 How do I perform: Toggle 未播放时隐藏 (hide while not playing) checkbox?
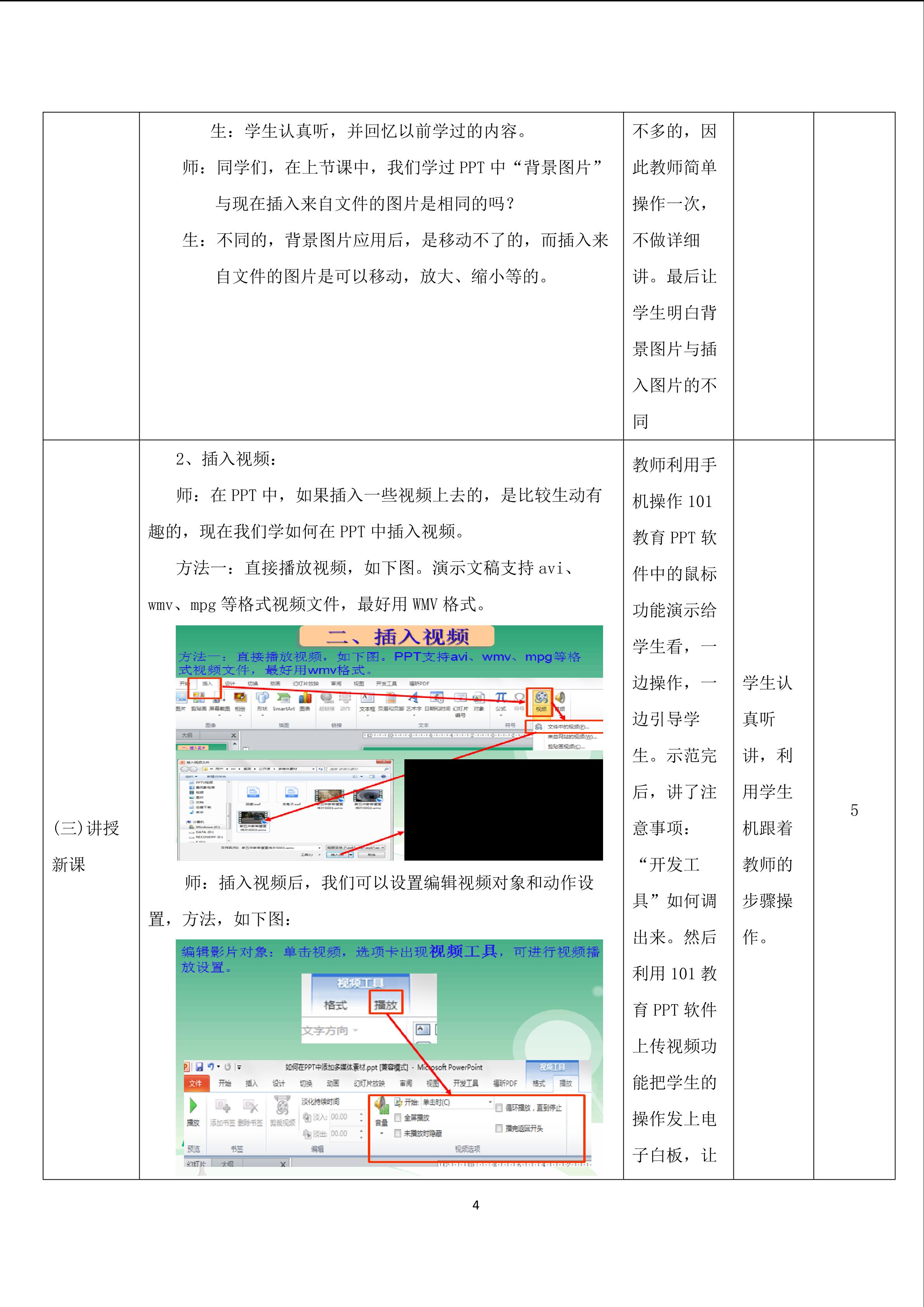click(x=398, y=1133)
